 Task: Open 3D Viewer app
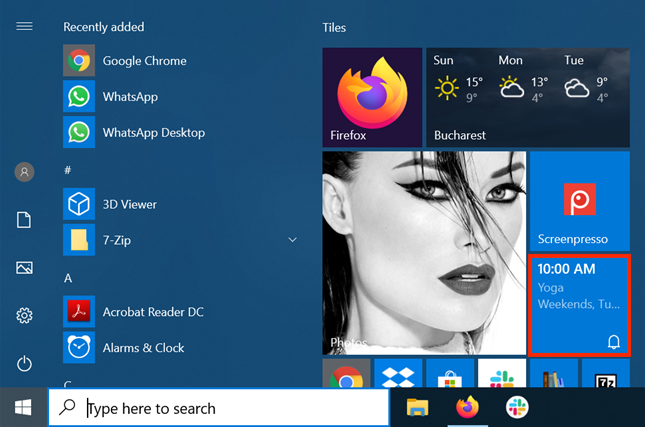181,204
